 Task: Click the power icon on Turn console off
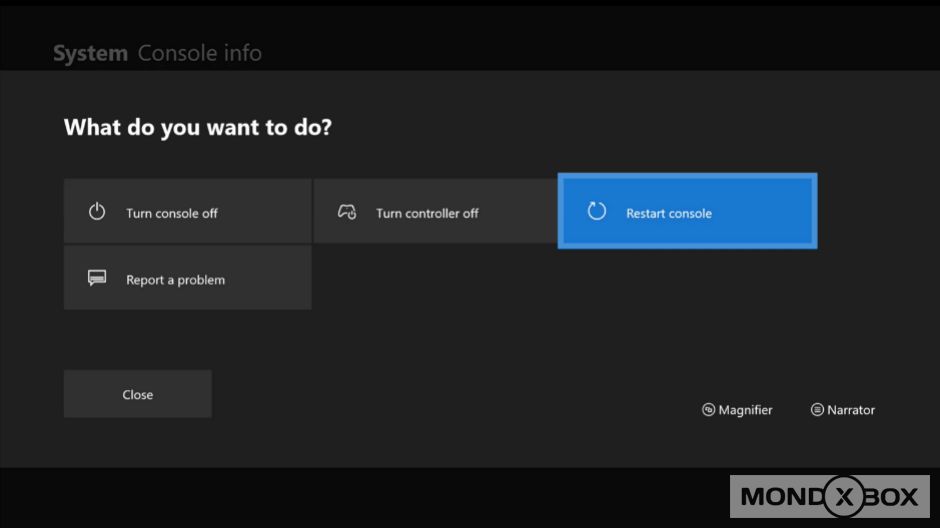point(97,212)
